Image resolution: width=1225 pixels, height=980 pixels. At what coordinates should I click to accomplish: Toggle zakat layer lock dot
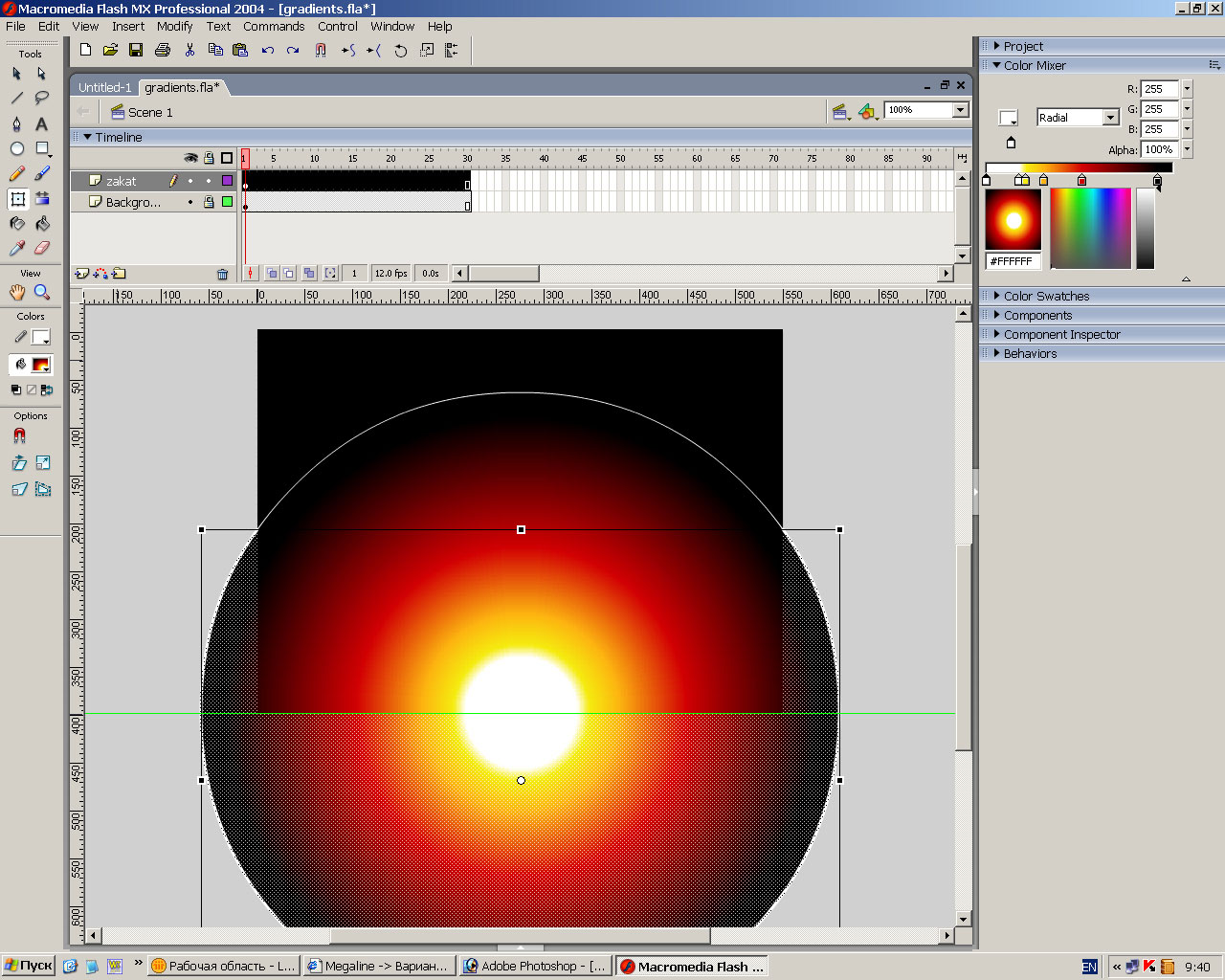[209, 181]
